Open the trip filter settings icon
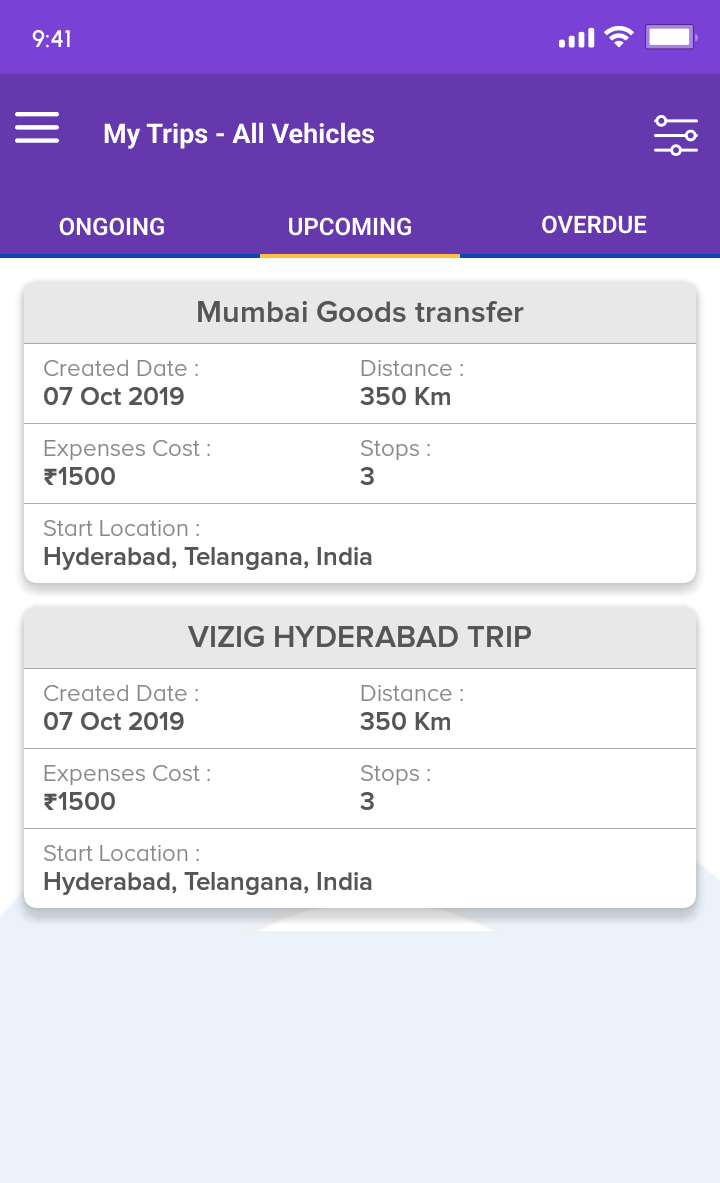The image size is (720, 1183). click(675, 135)
